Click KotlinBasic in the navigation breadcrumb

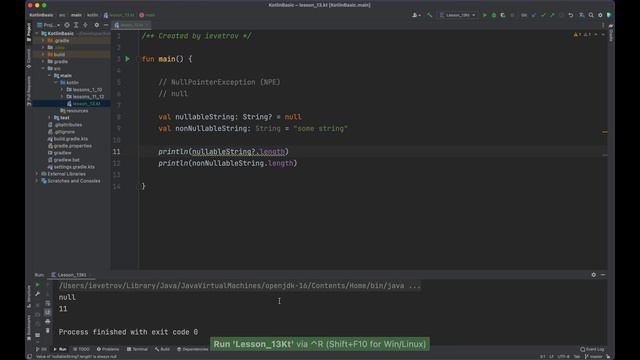point(41,15)
